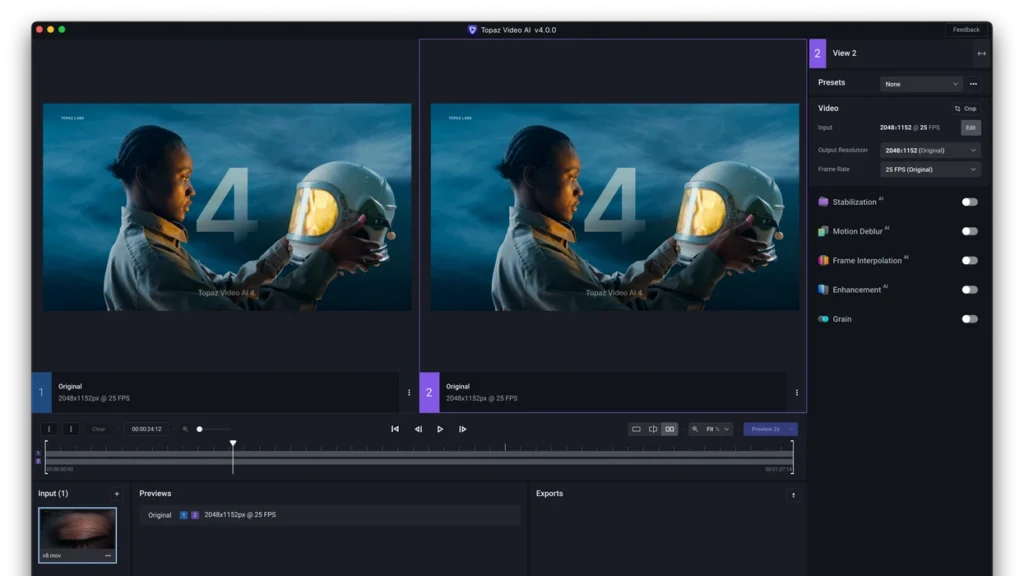Enable the Stabilization toggle
1024x576 pixels.
pos(970,202)
